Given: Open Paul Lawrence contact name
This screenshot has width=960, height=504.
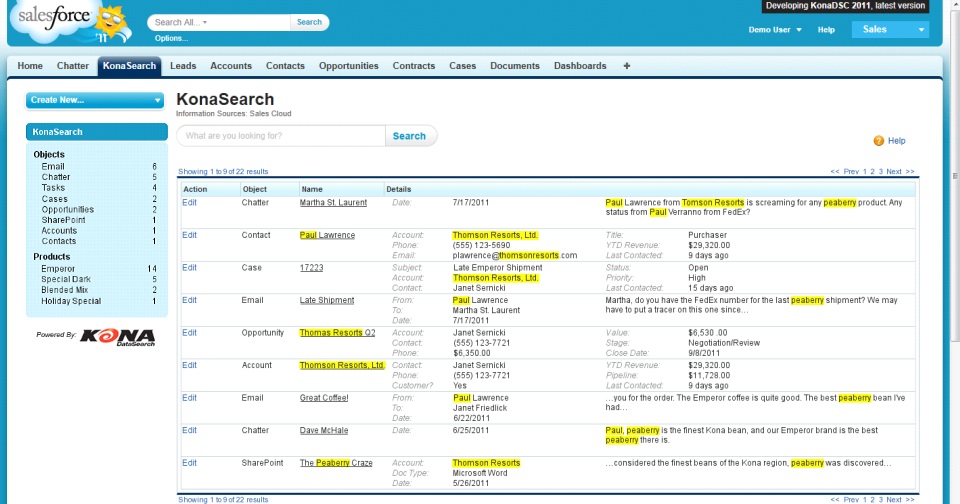Looking at the screenshot, I should tap(327, 235).
